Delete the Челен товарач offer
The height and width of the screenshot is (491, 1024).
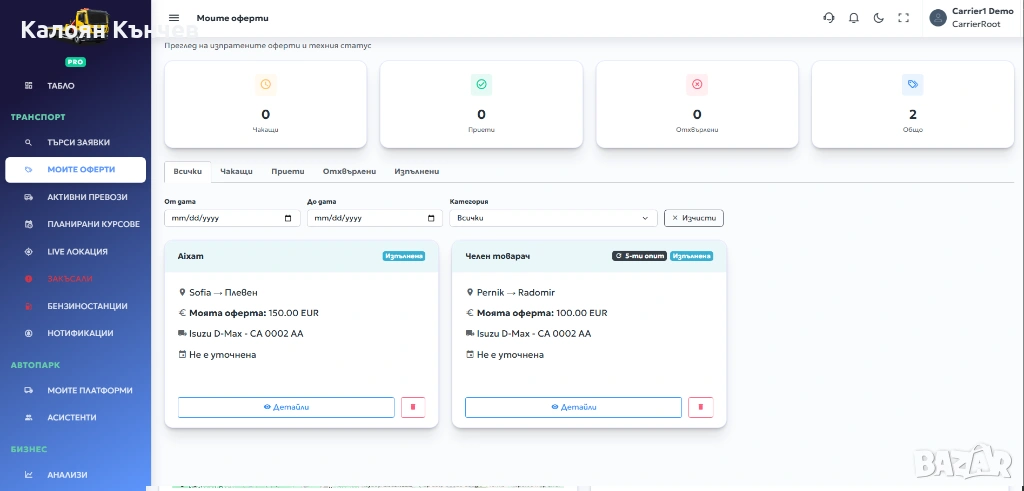[700, 407]
